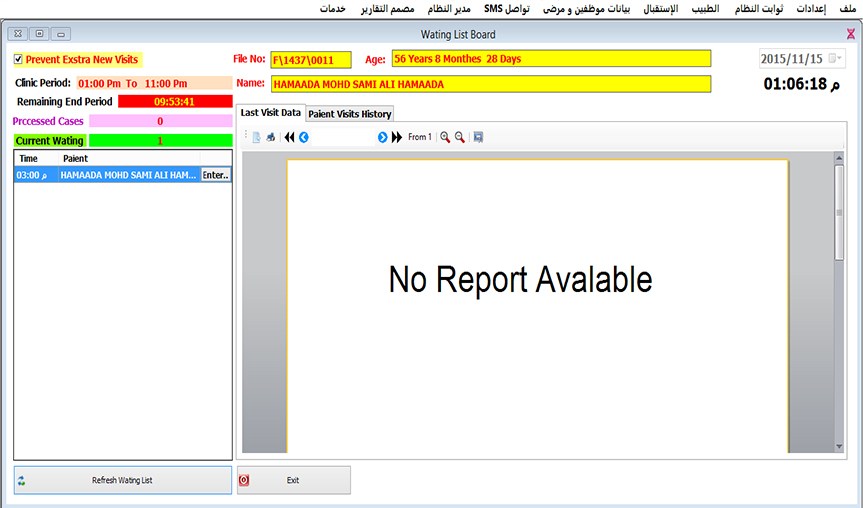
Task: Select the Last Visit Data tab
Action: click(x=270, y=113)
